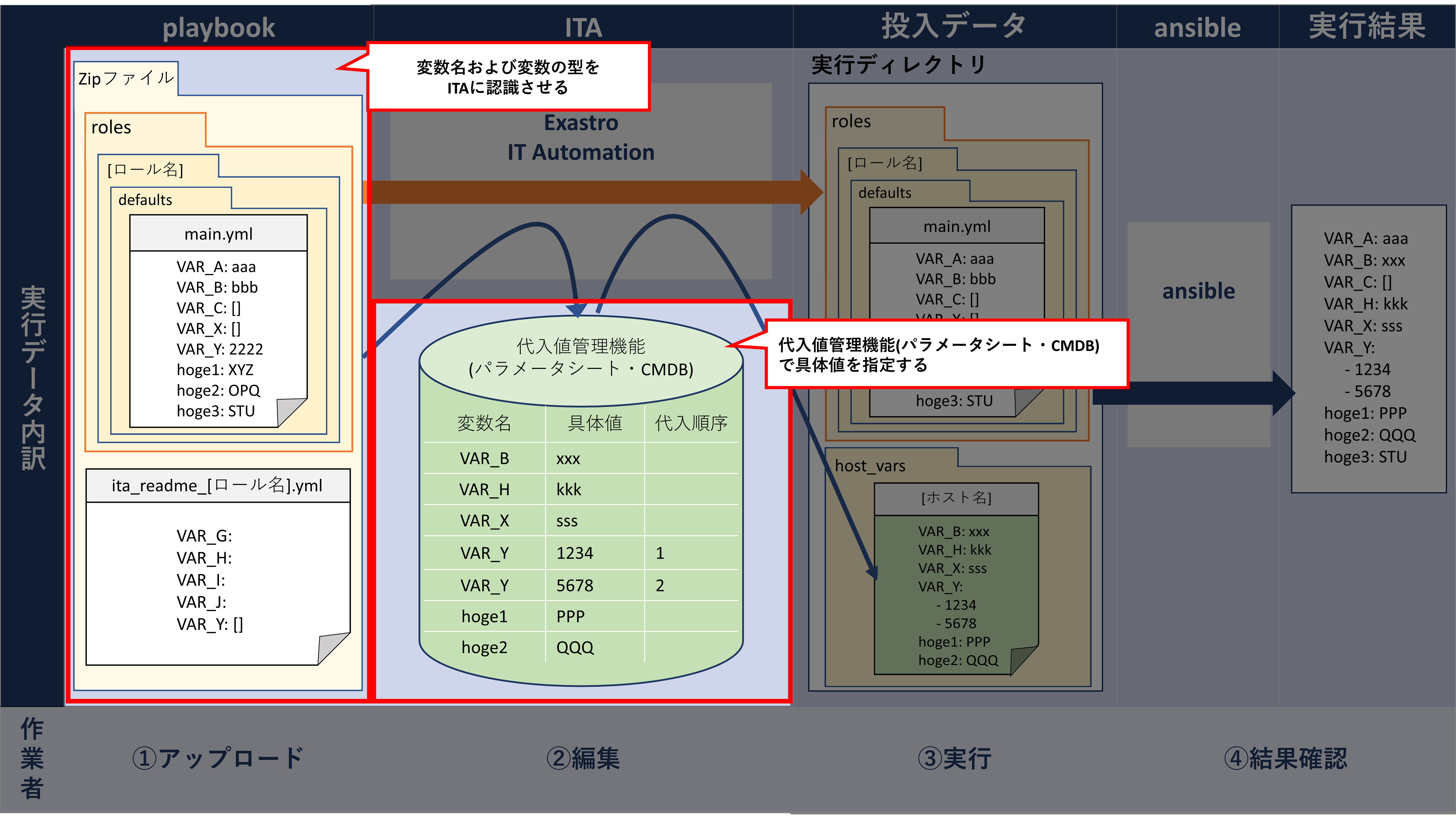Click the 'host_vars' folder label
Image resolution: width=1456 pixels, height=819 pixels.
870,465
